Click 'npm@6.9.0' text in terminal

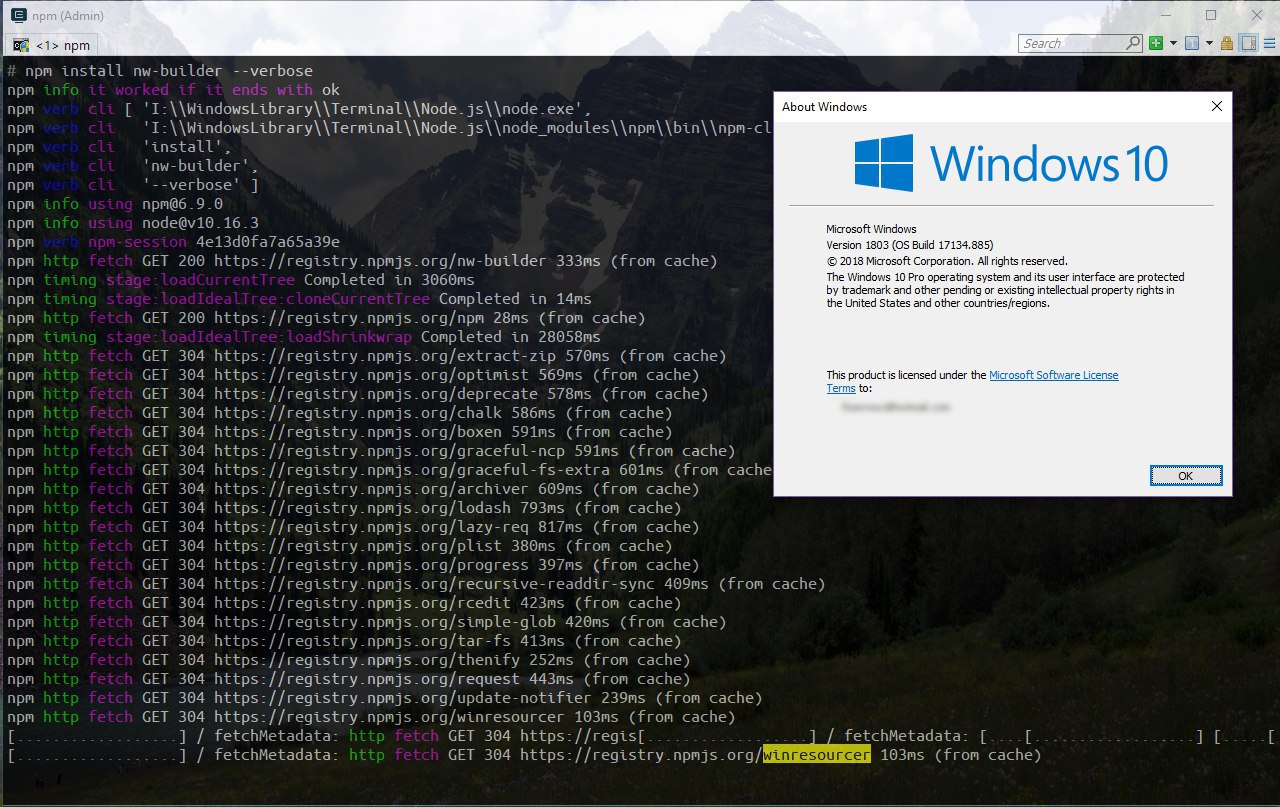(182, 204)
